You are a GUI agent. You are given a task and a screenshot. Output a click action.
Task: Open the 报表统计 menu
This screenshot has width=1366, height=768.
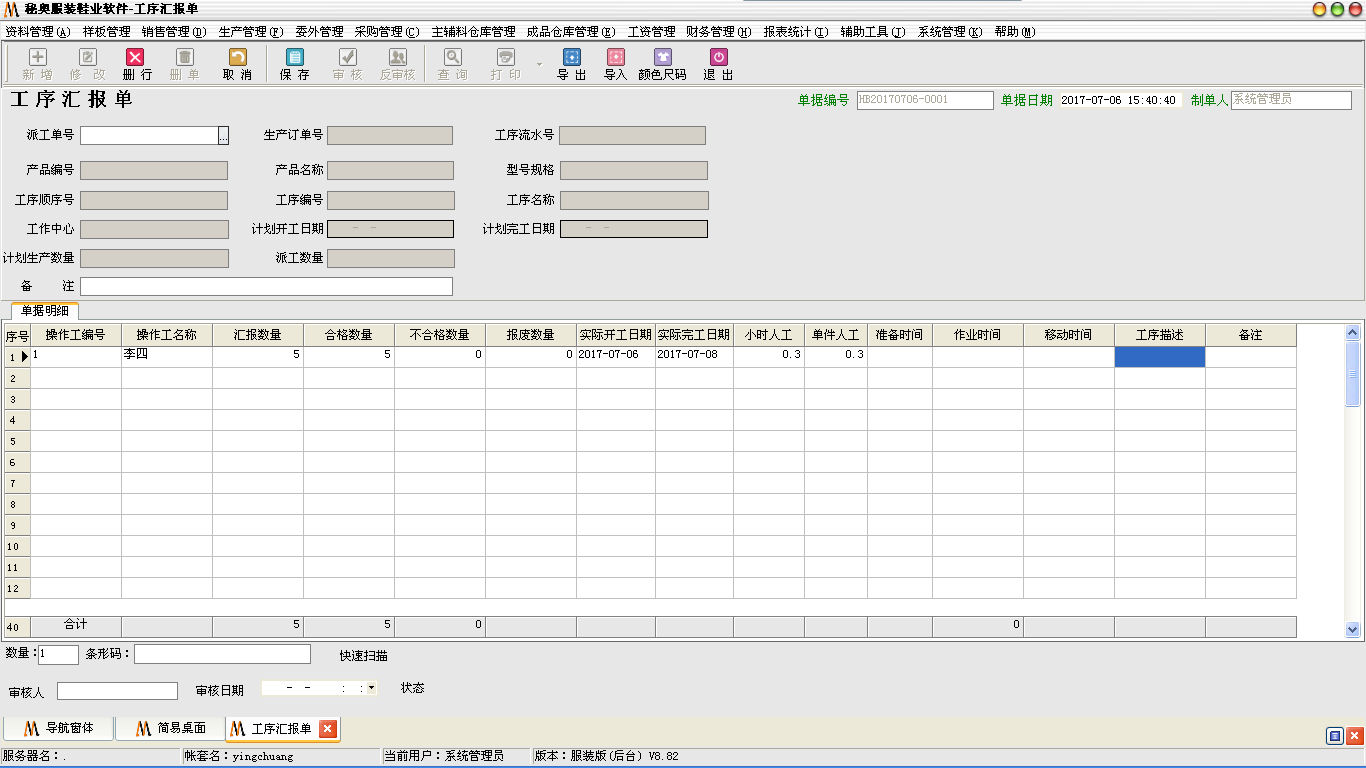[795, 32]
